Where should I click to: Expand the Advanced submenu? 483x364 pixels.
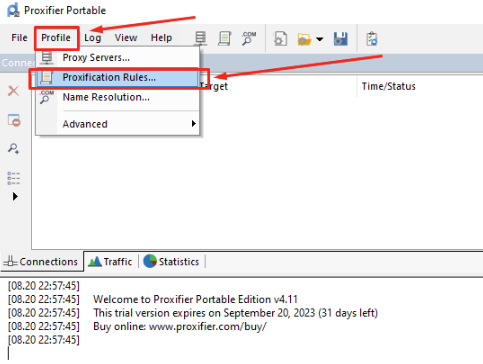[x=118, y=124]
